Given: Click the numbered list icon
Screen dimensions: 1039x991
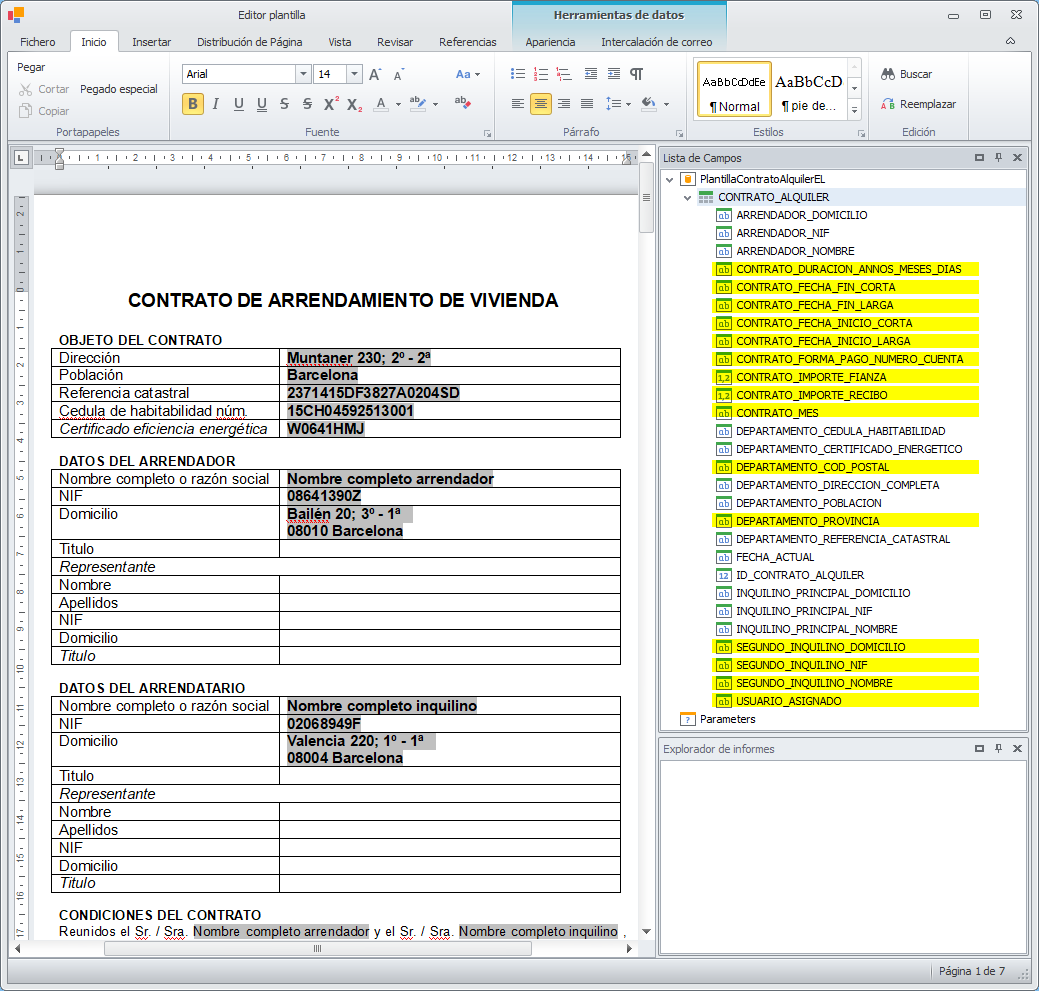Looking at the screenshot, I should click(x=541, y=74).
